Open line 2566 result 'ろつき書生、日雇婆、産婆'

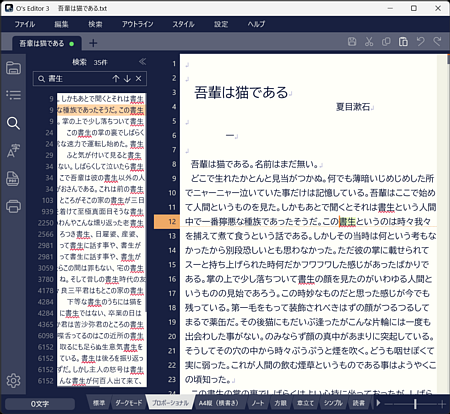point(102,234)
